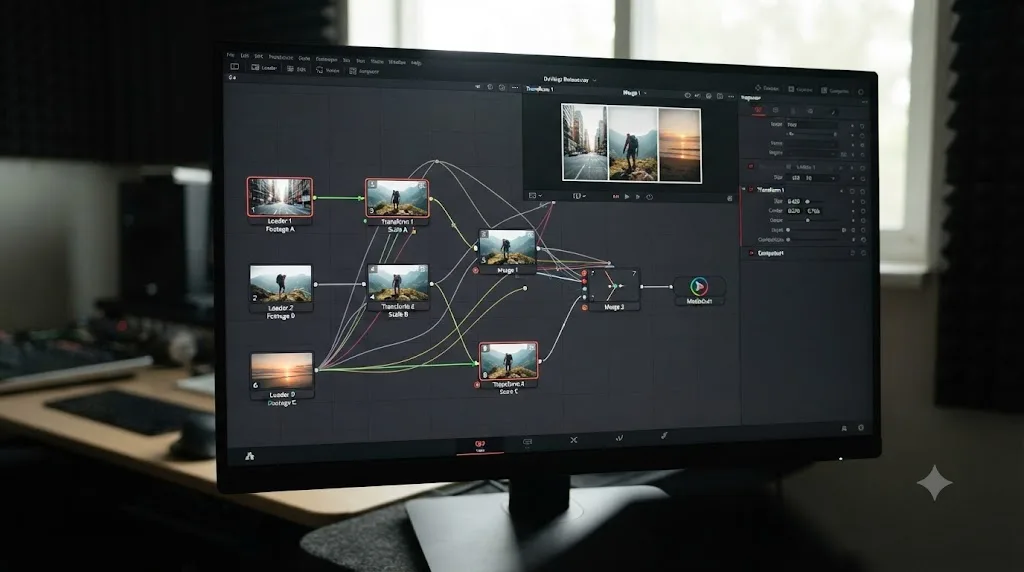Viewport: 1024px width, 572px height.
Task: Select the Scale B transform node
Action: click(x=398, y=283)
